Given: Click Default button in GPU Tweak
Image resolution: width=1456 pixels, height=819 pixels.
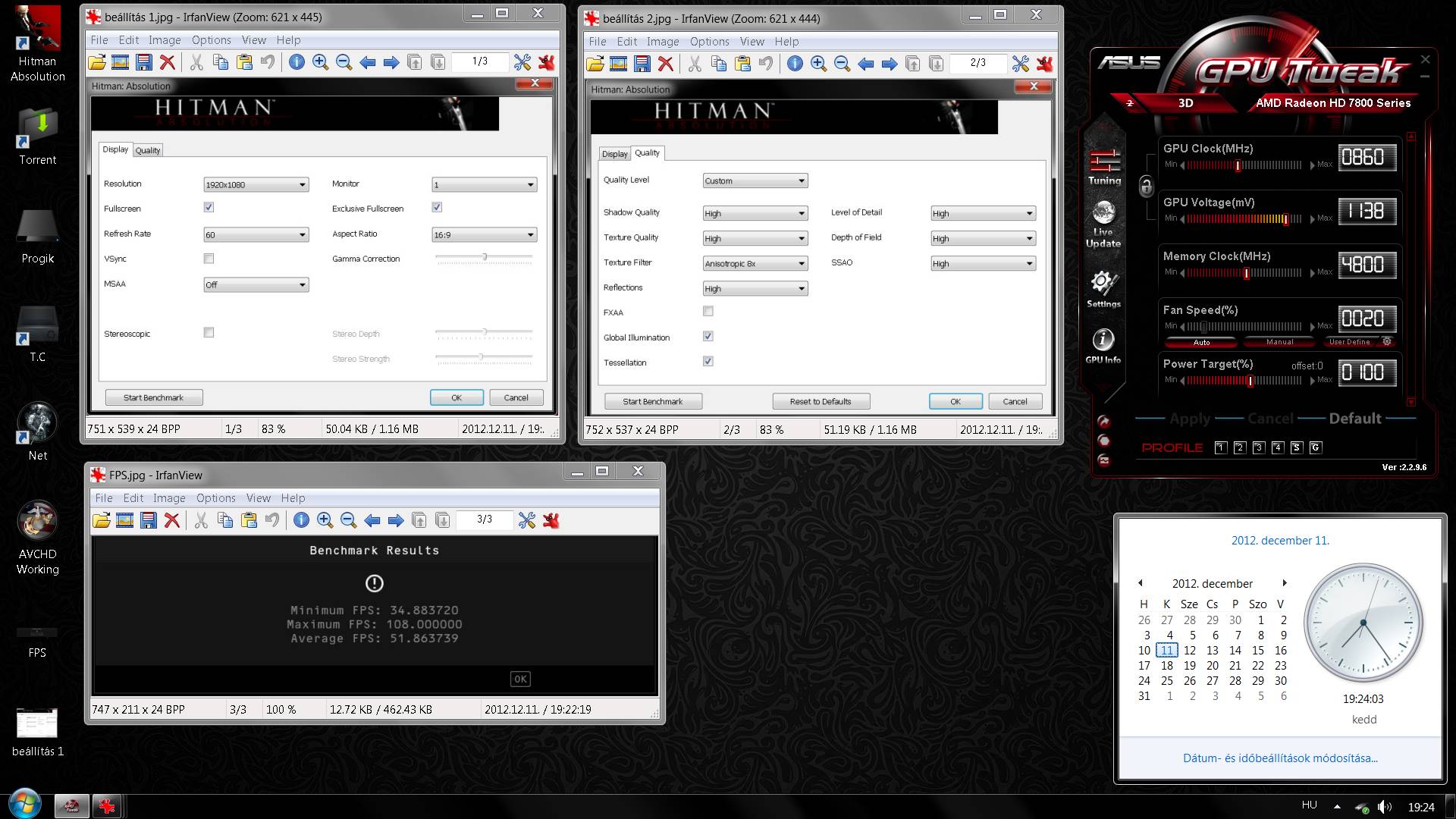Looking at the screenshot, I should coord(1355,418).
